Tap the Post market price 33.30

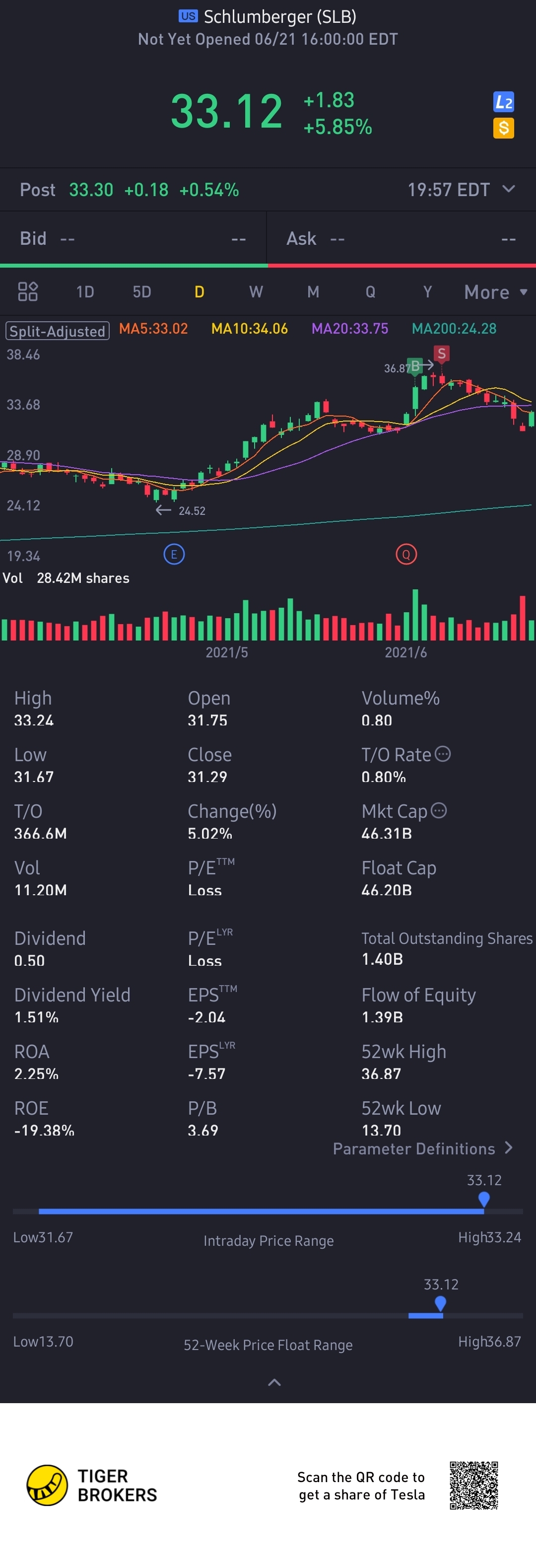tap(91, 190)
